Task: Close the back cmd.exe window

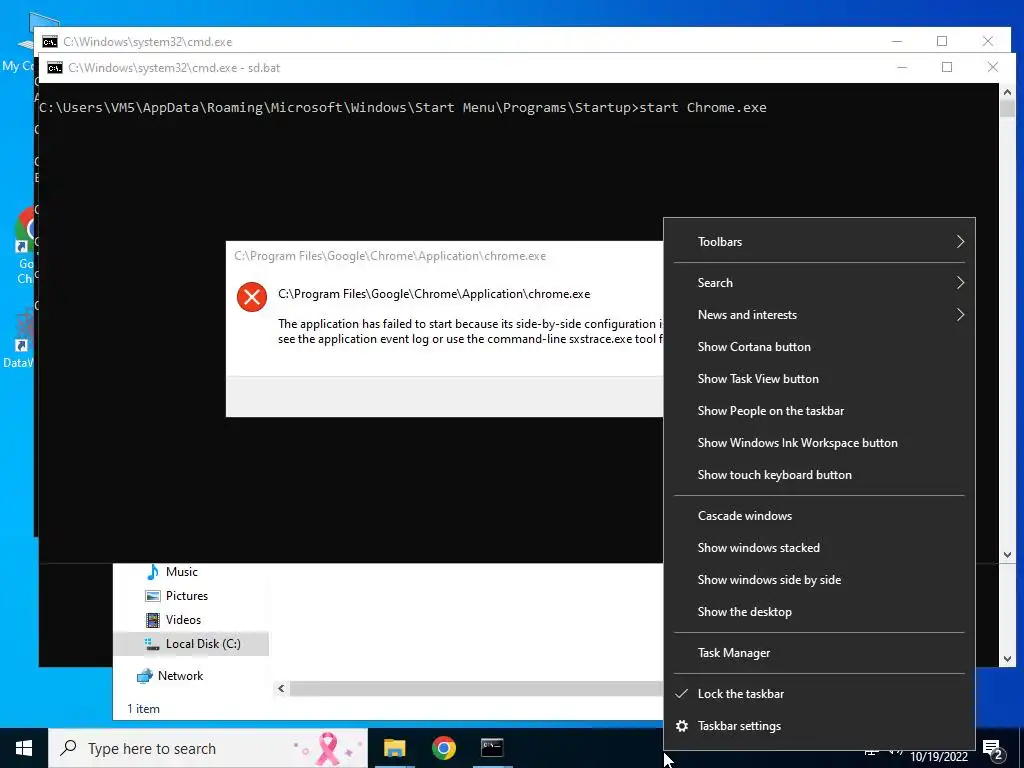Action: point(987,41)
